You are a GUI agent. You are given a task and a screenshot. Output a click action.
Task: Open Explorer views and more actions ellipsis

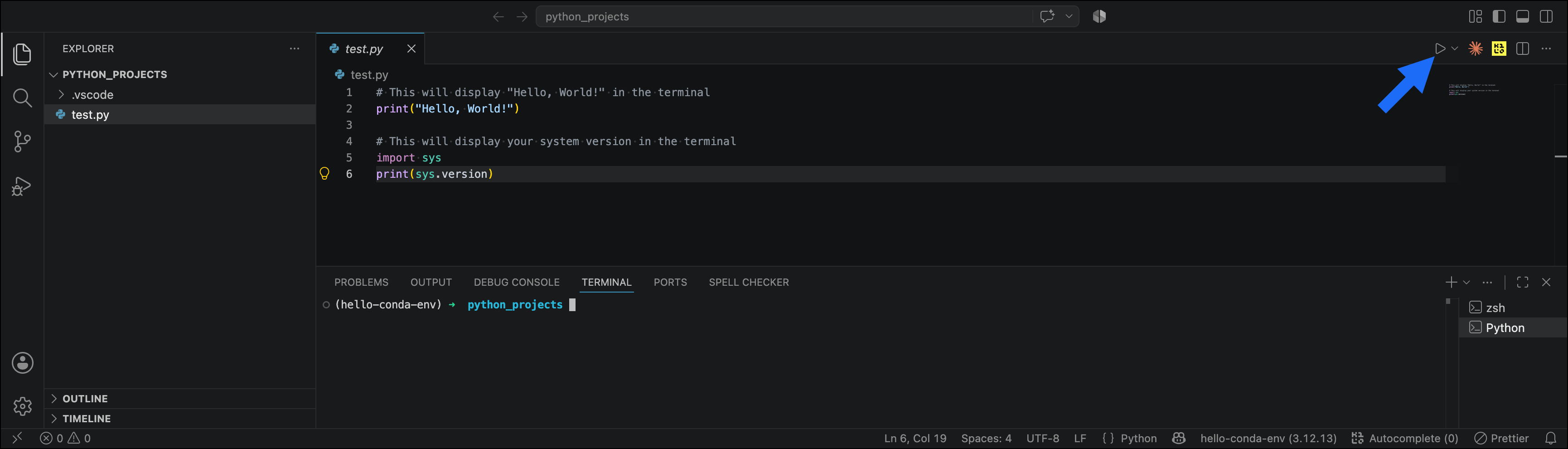(295, 49)
